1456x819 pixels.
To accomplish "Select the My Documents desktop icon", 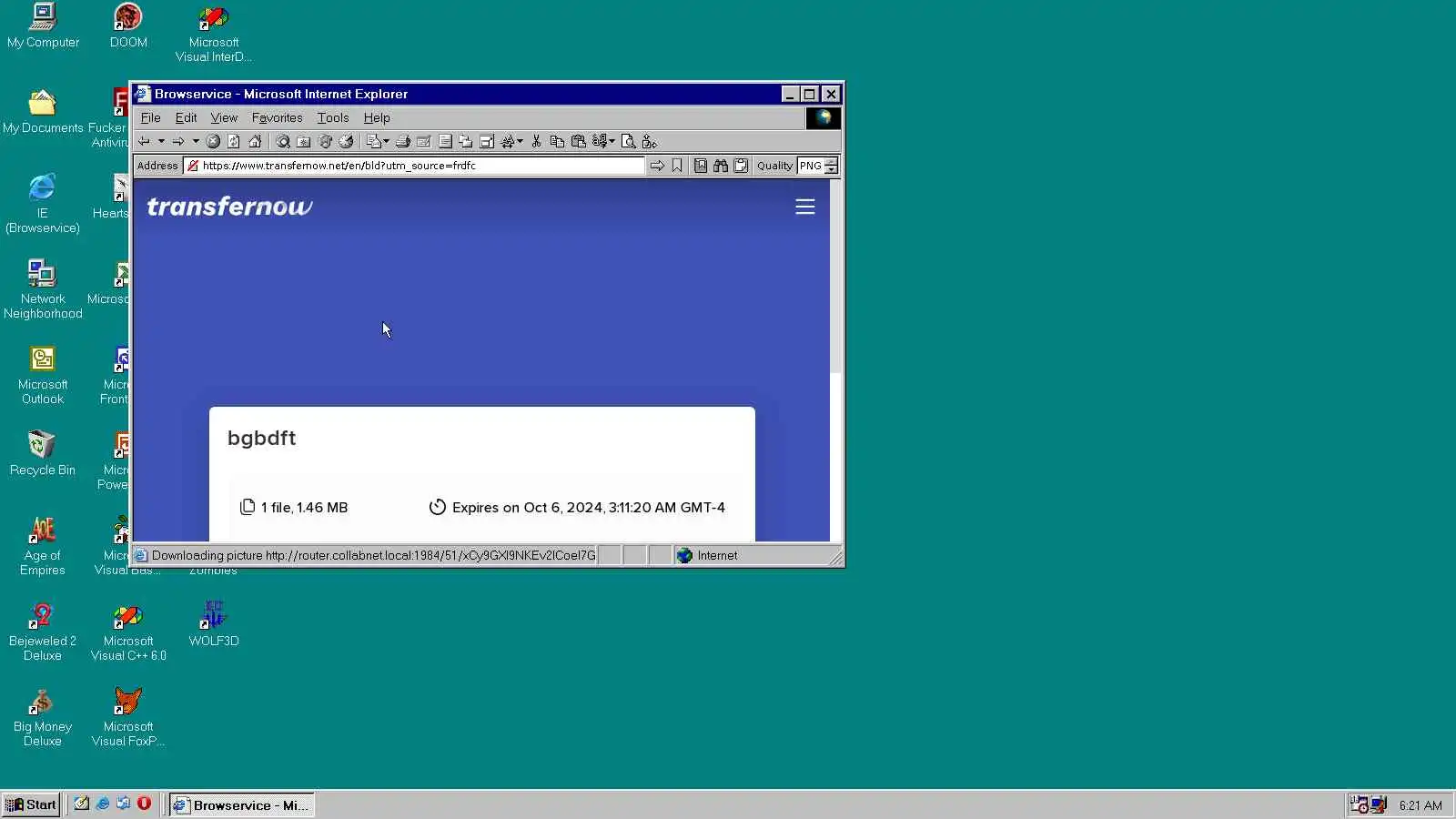I will coord(43,111).
